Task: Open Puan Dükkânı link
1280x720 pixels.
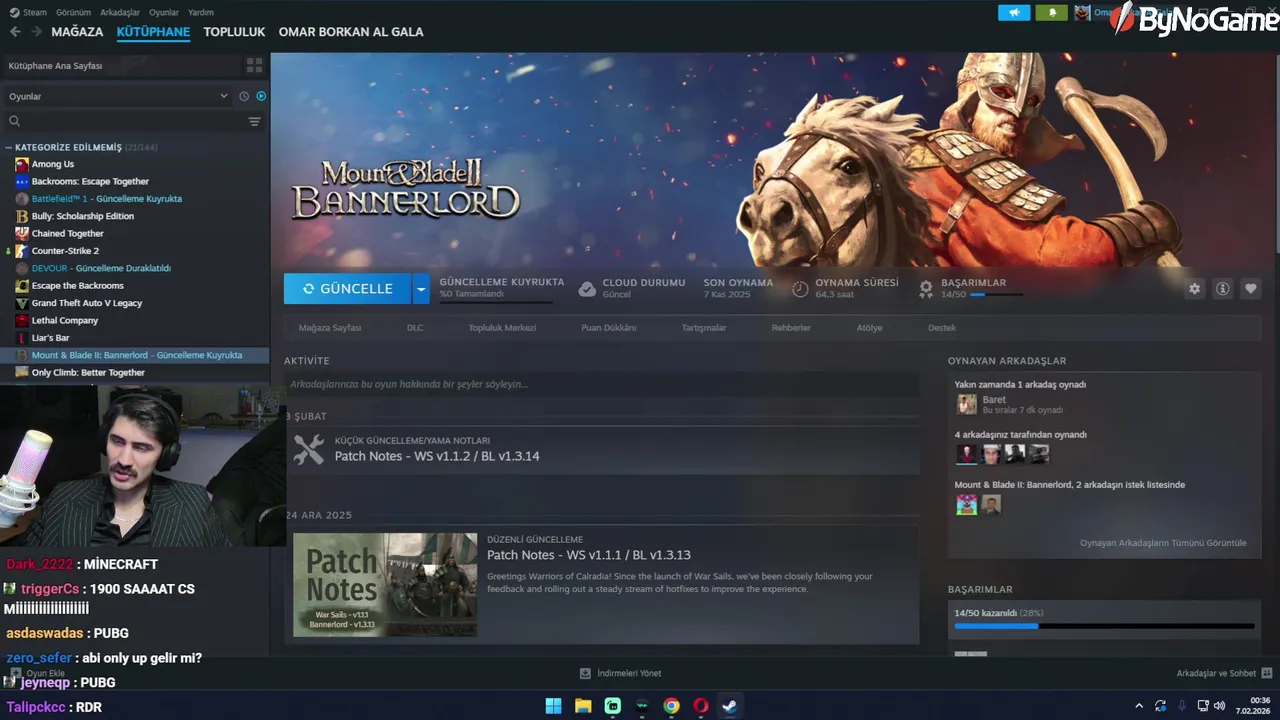Action: (x=609, y=328)
